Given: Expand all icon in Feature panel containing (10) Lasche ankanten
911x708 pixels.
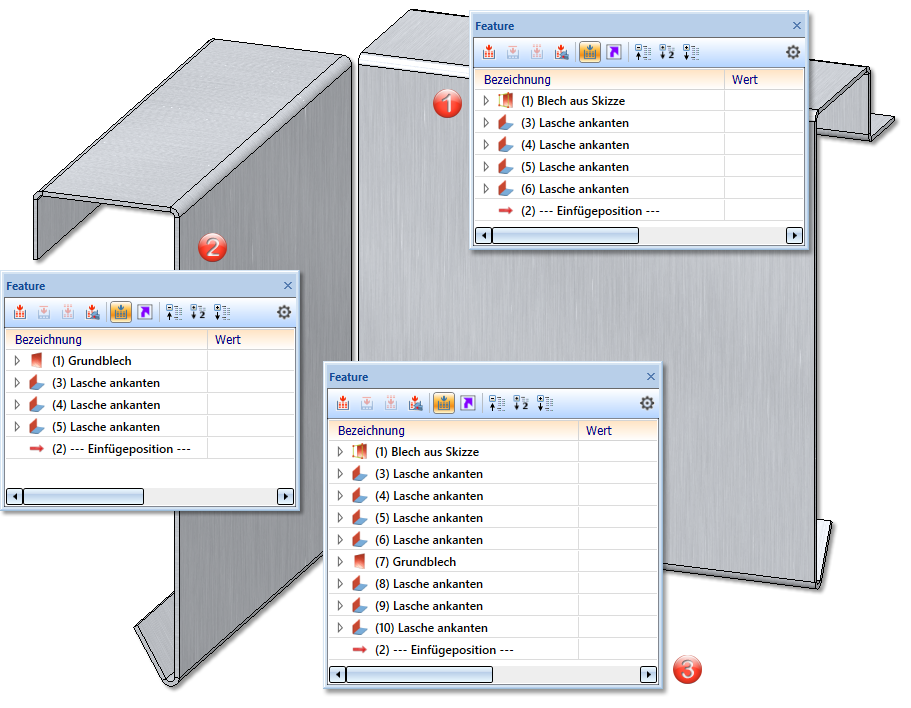Looking at the screenshot, I should pos(545,403).
